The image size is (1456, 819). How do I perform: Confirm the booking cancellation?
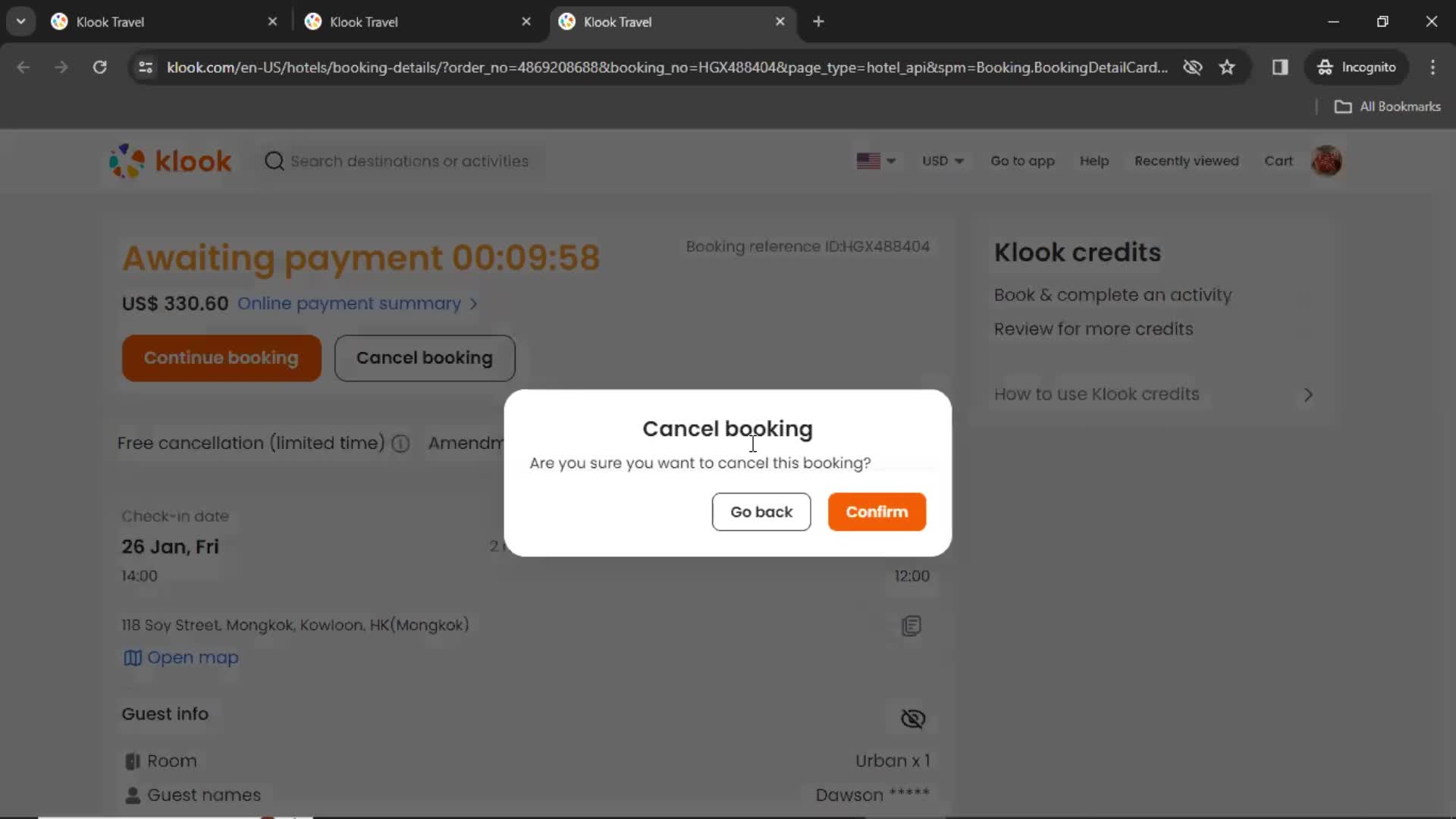[877, 511]
